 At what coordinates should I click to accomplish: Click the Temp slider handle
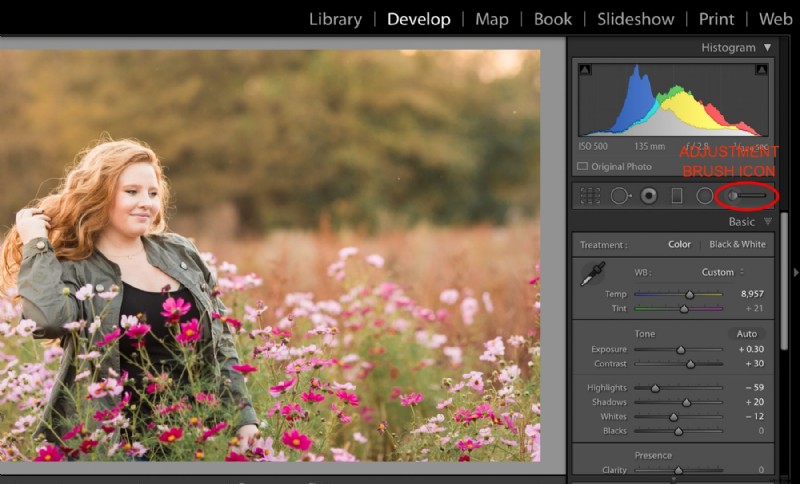point(690,295)
